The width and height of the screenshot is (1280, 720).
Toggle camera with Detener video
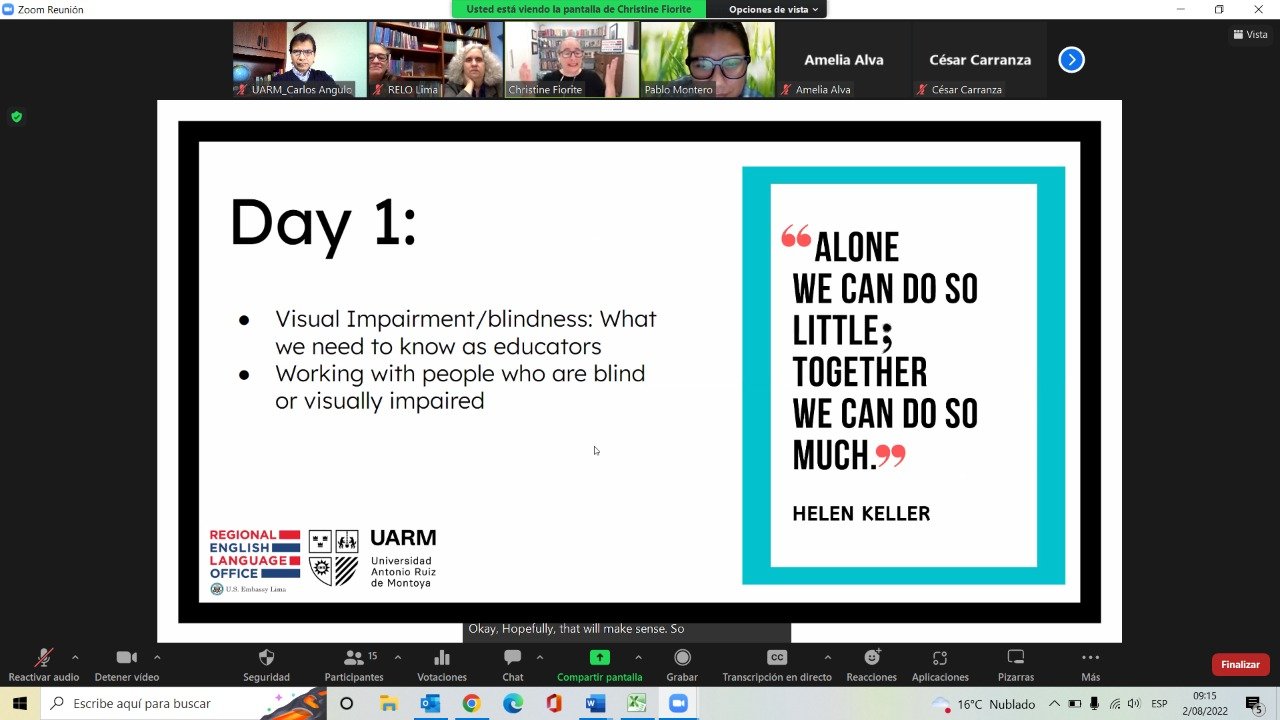126,658
